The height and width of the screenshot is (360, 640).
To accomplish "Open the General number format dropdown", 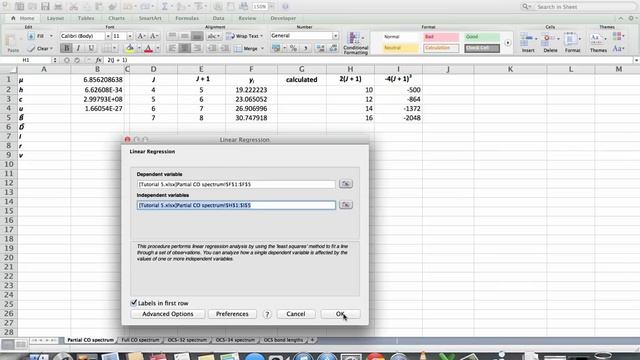I will (x=335, y=36).
